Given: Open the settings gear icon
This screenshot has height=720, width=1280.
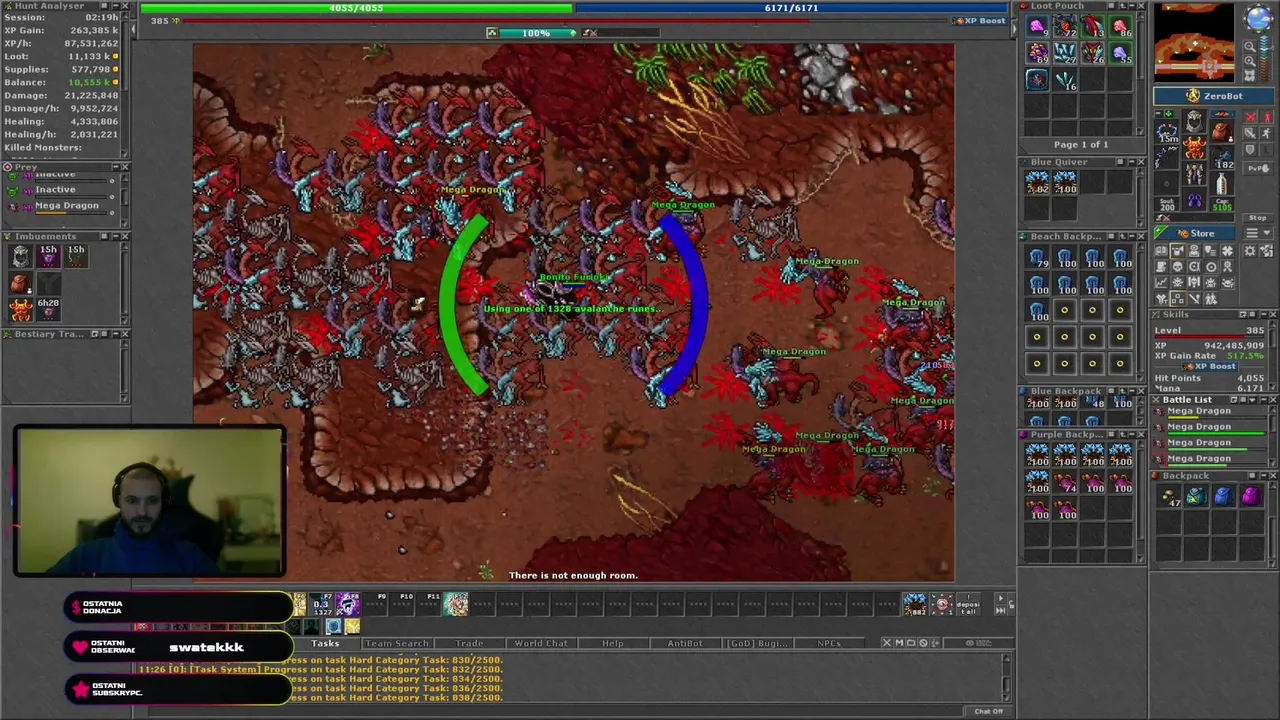Looking at the screenshot, I should coord(1250,251).
